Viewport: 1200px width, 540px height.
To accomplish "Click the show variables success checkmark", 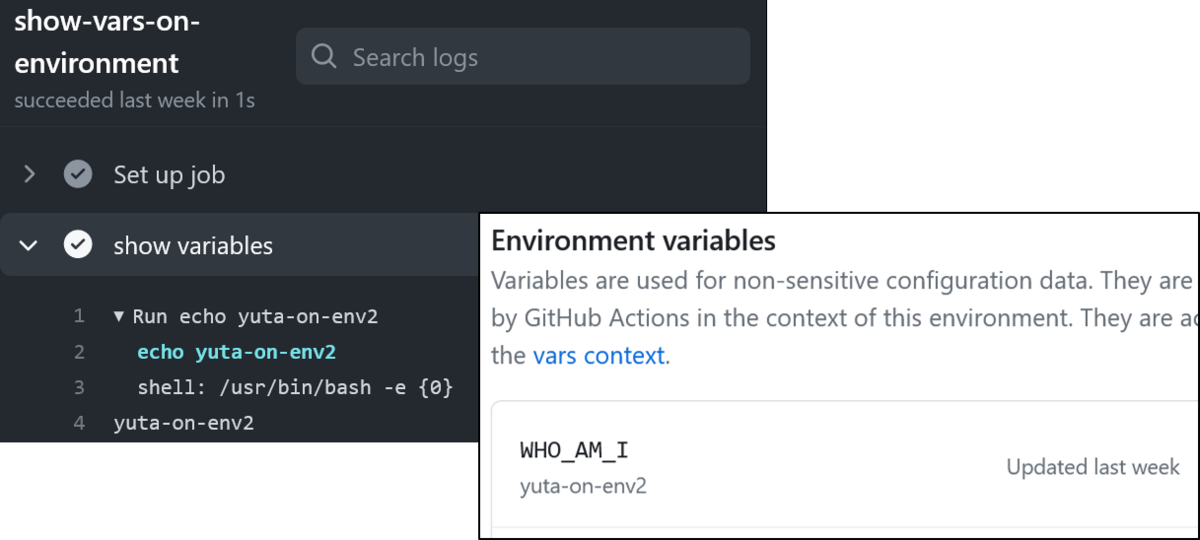I will 78,245.
